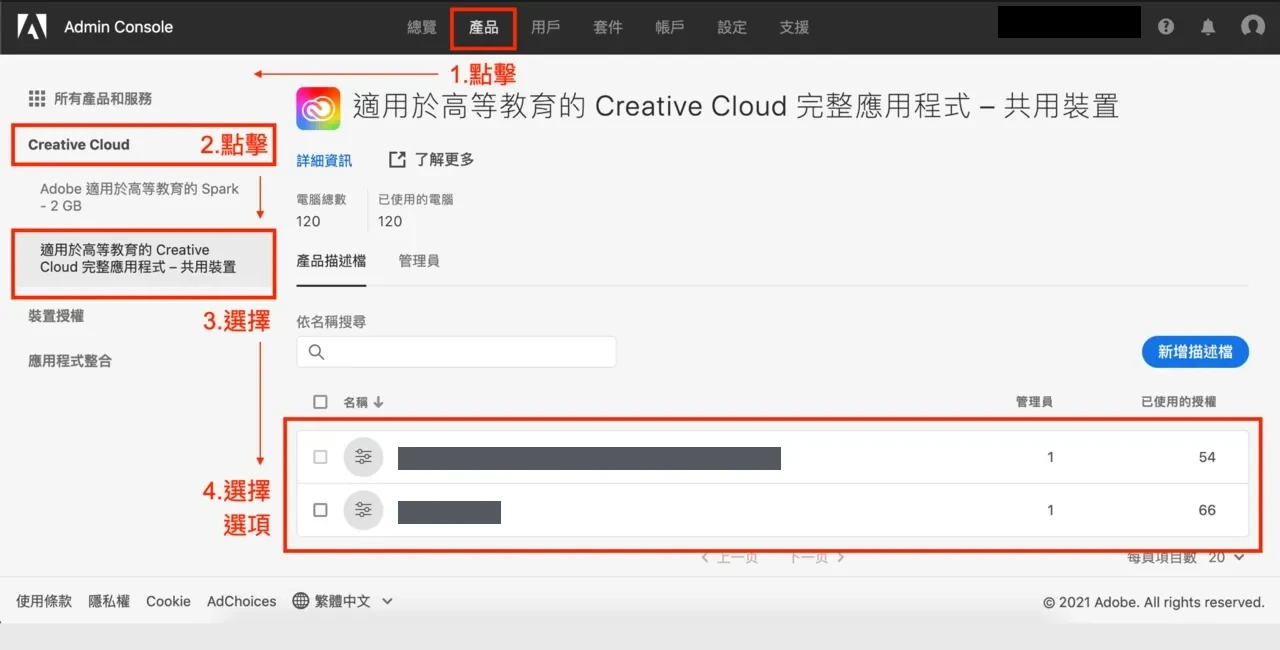Select 裝置授權 in the sidebar
This screenshot has height=650, width=1280.
56,316
